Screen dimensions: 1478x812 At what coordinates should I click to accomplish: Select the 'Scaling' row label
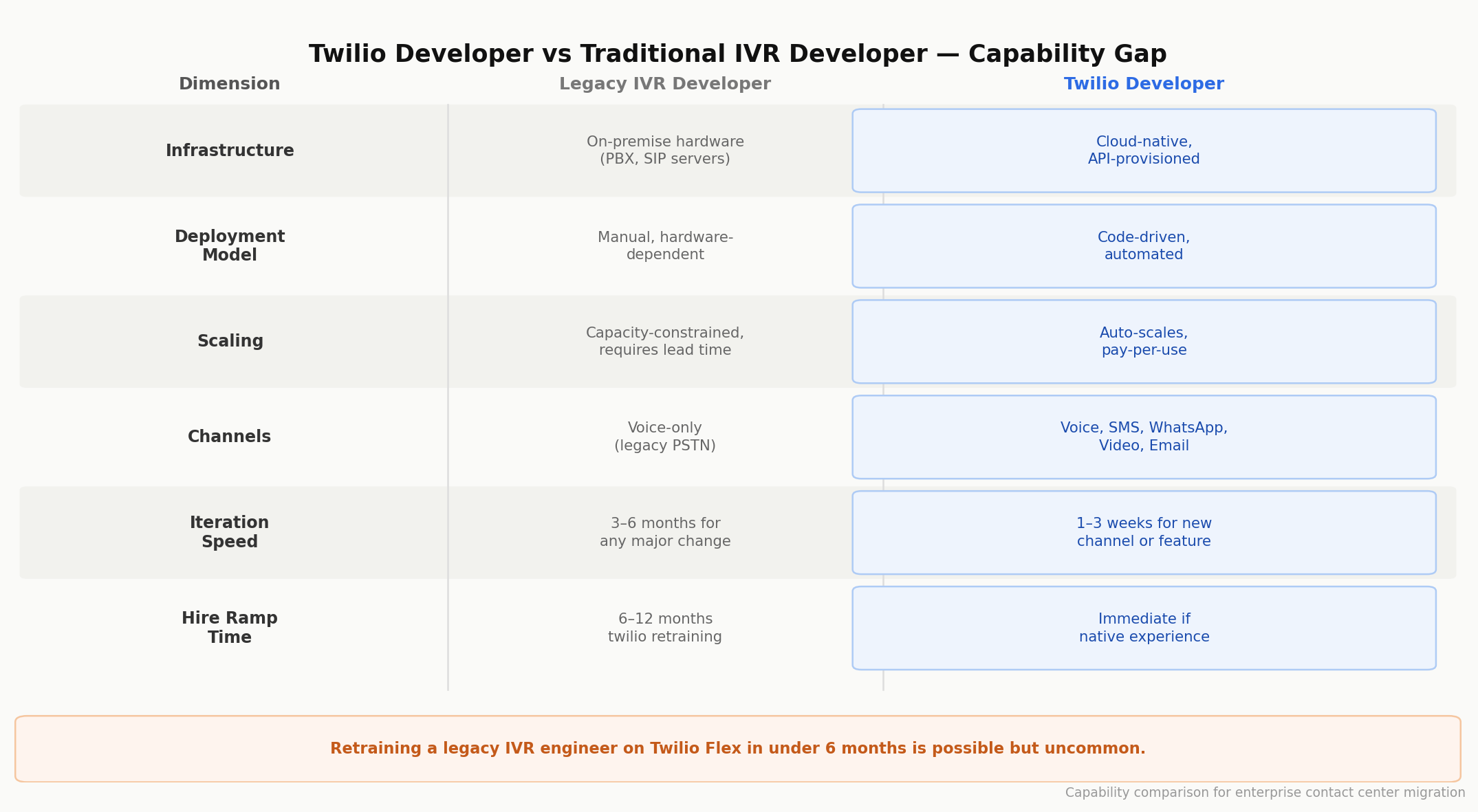pos(230,342)
